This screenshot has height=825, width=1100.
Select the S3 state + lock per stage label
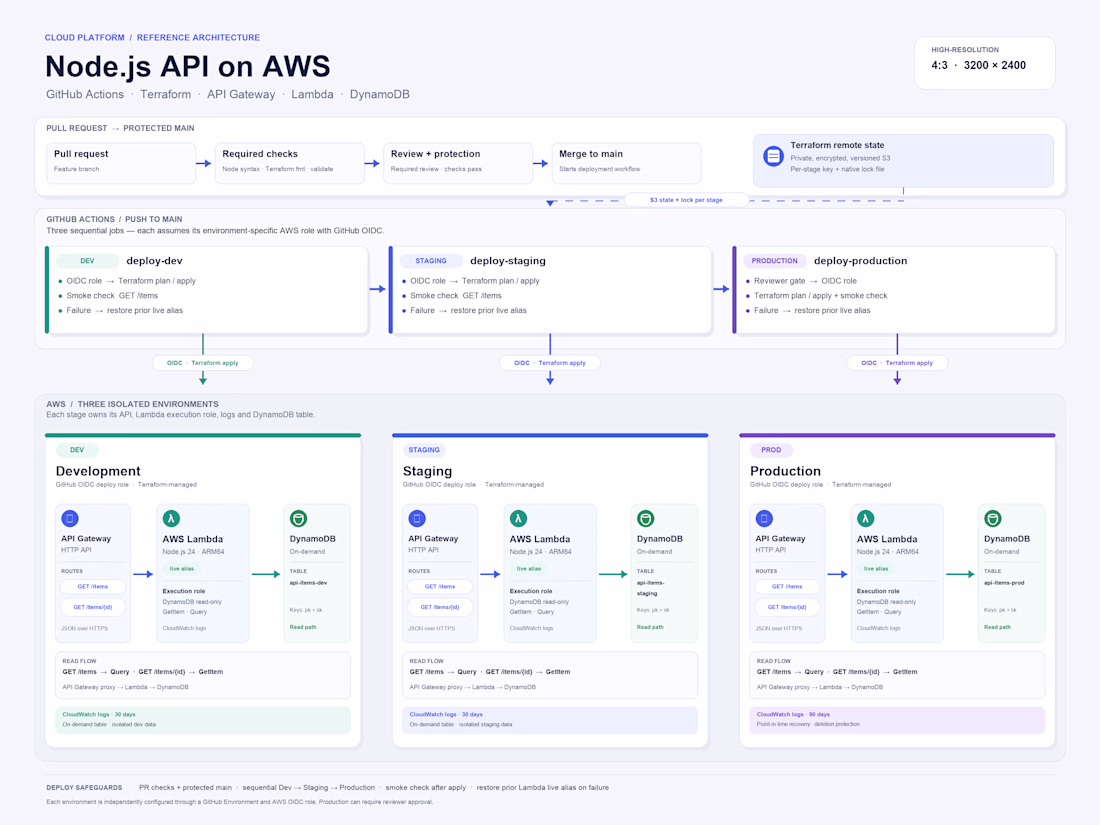pyautogui.click(x=686, y=200)
